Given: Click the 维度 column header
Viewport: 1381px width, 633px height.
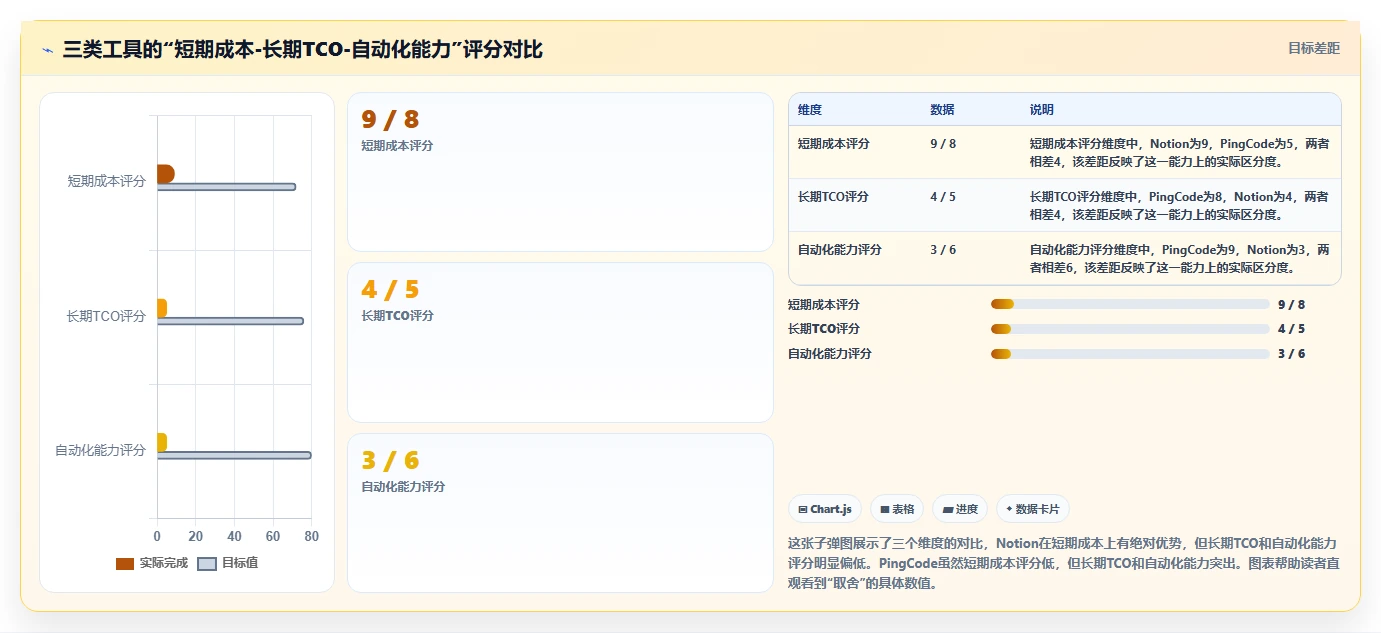Looking at the screenshot, I should 810,110.
